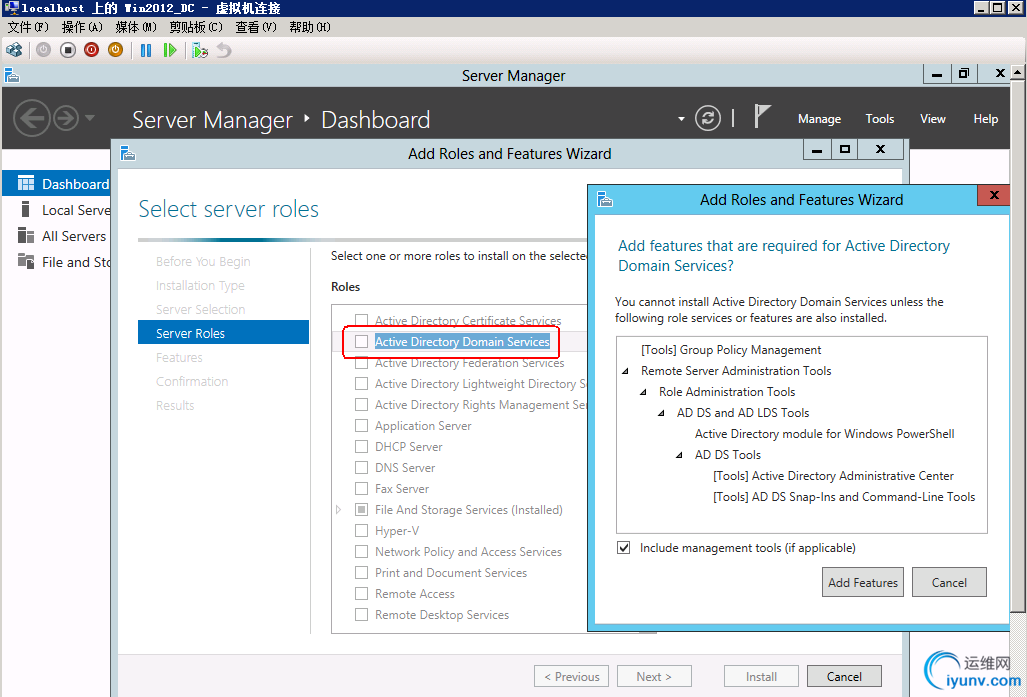Click the VM window vertical scrollbar up arrow
The width and height of the screenshot is (1027, 697).
click(1018, 71)
